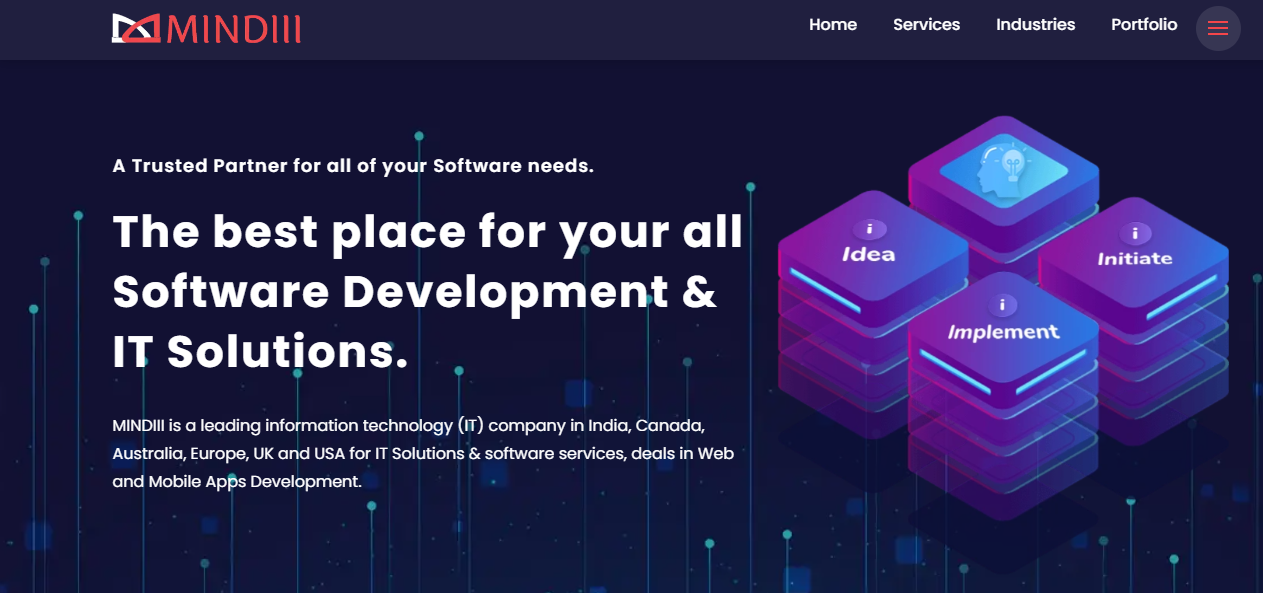Click the 'A Trusted Partner' tagline text

tap(353, 166)
